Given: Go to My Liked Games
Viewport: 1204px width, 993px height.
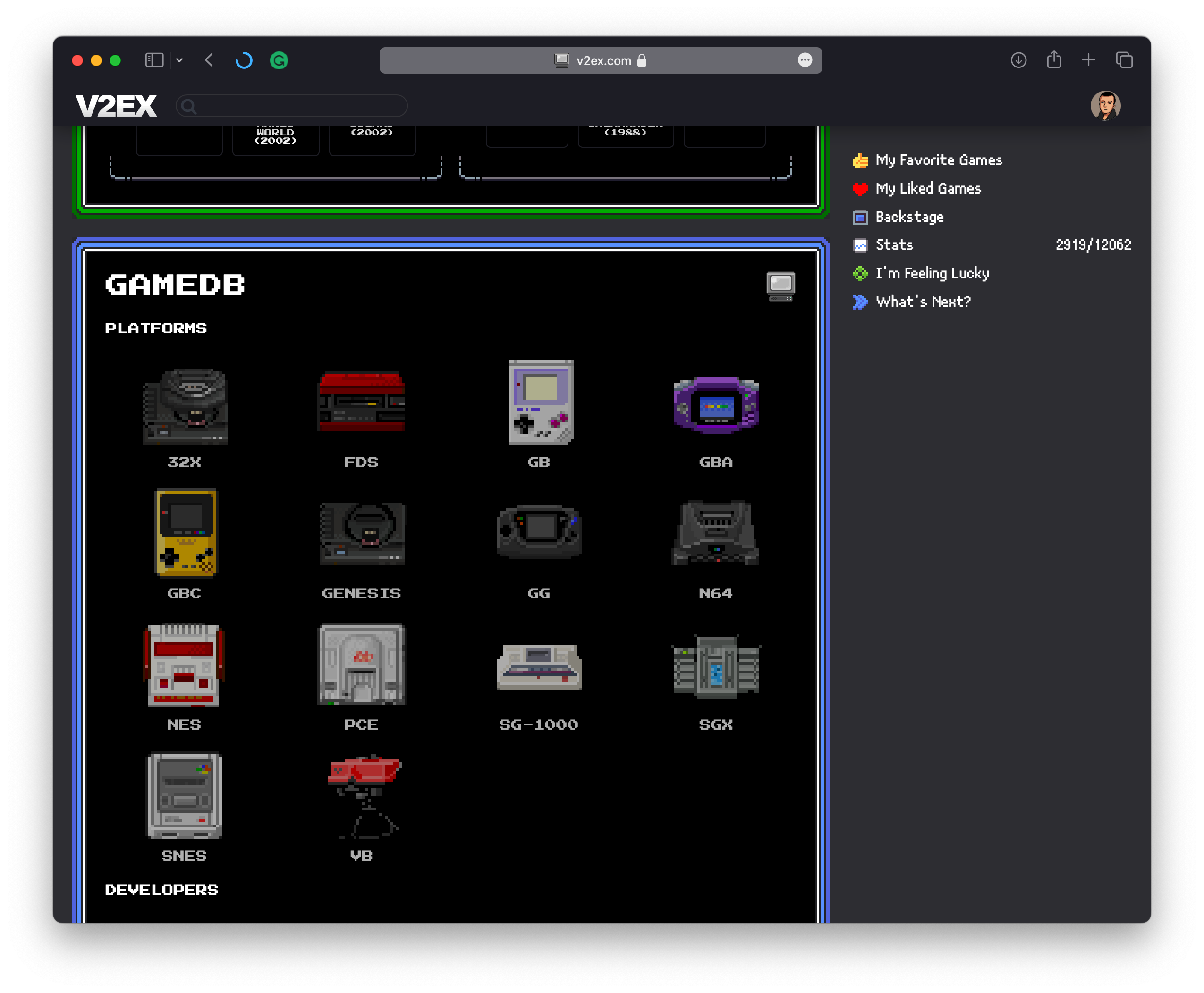Looking at the screenshot, I should [x=928, y=189].
